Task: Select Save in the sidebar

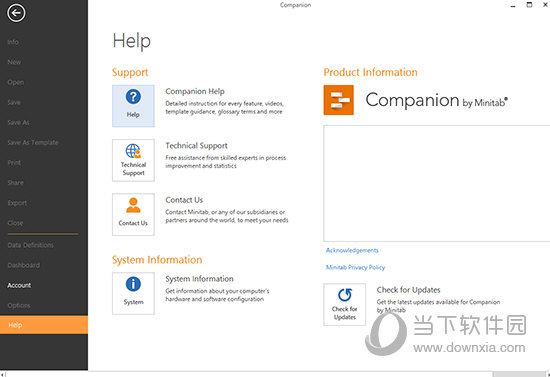Action: tap(14, 102)
